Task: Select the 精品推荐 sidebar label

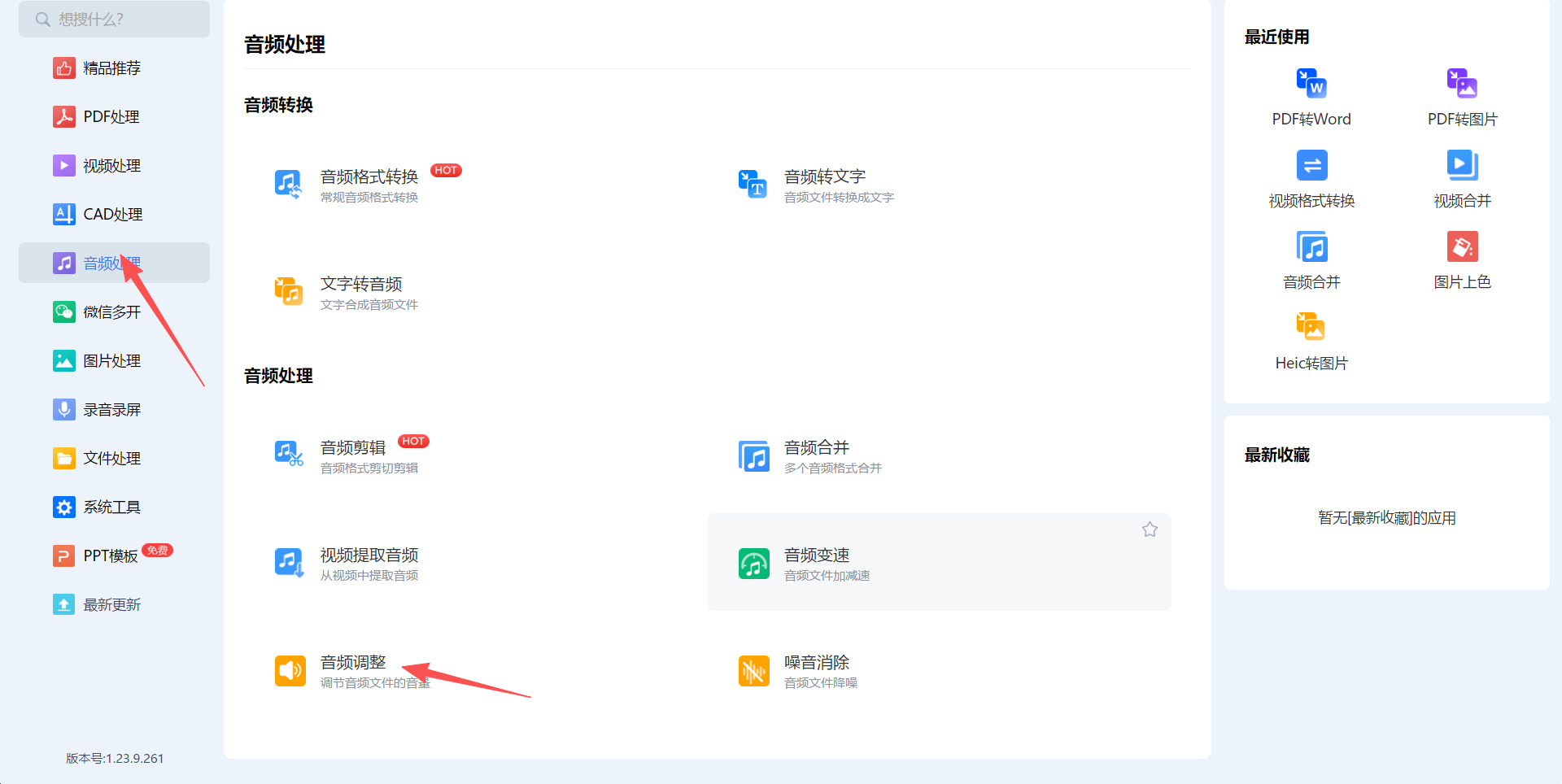Action: coord(112,68)
